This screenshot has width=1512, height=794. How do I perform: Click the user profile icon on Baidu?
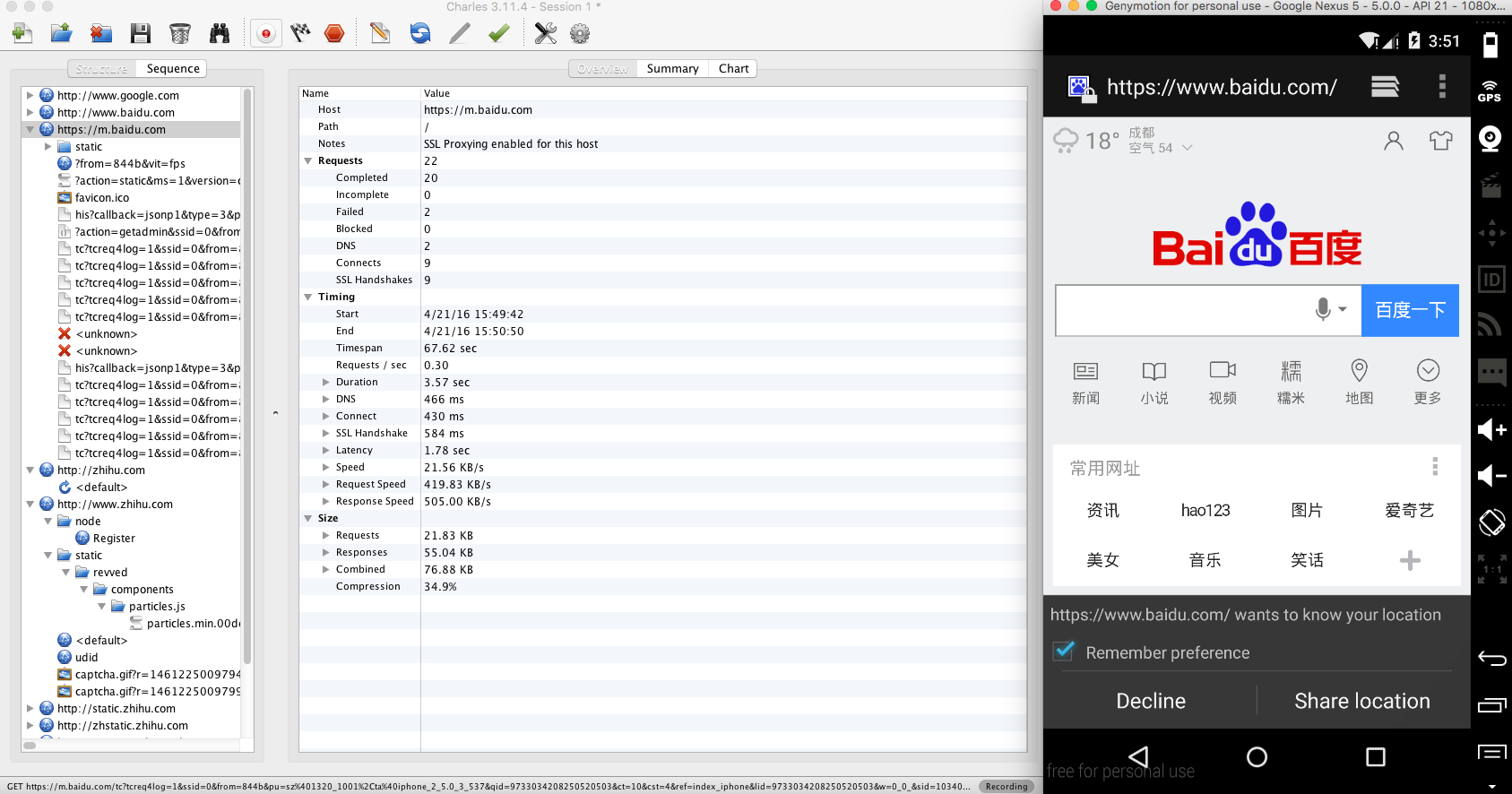1393,141
